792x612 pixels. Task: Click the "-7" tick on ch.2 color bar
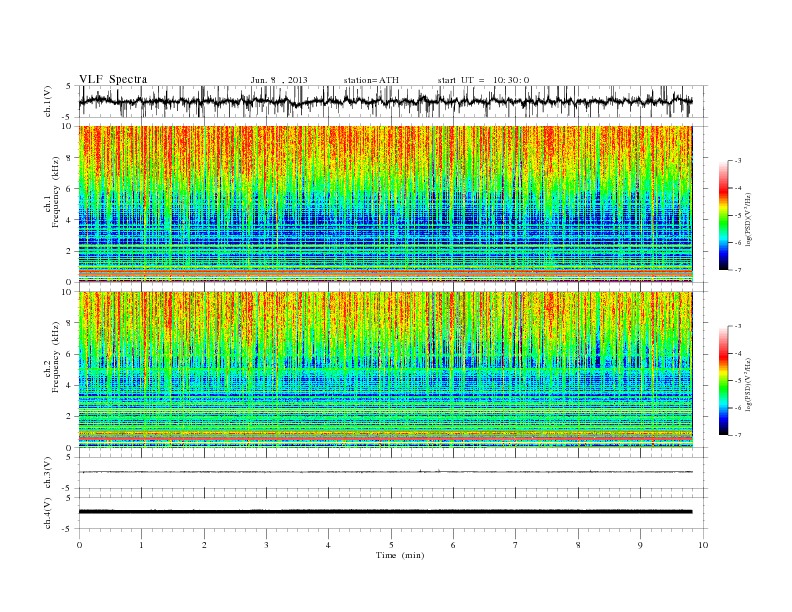click(x=737, y=435)
